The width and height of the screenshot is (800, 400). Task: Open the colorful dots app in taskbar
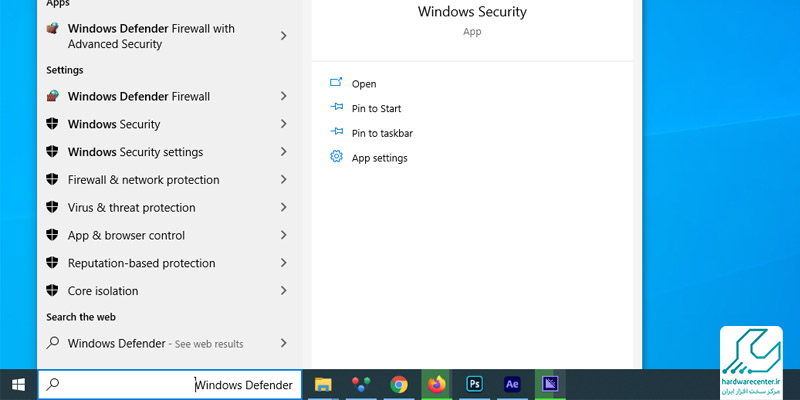tap(361, 384)
